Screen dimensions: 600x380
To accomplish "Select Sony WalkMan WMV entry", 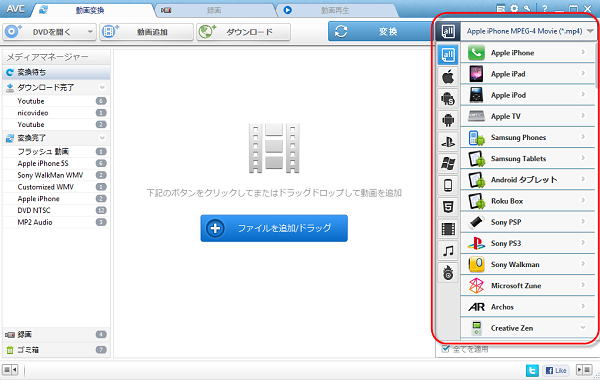I will [x=56, y=175].
